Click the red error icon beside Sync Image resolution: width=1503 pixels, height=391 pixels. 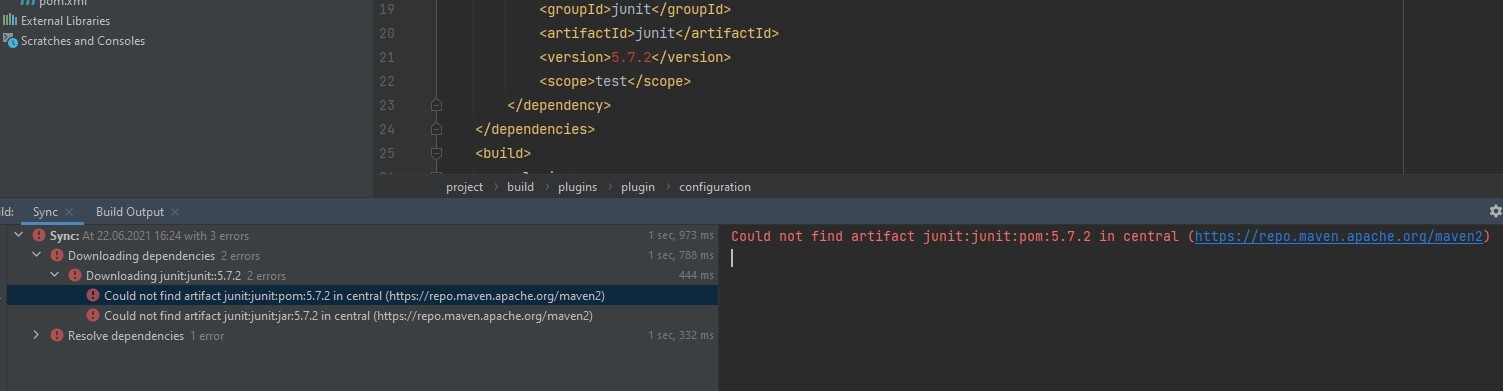click(x=39, y=236)
